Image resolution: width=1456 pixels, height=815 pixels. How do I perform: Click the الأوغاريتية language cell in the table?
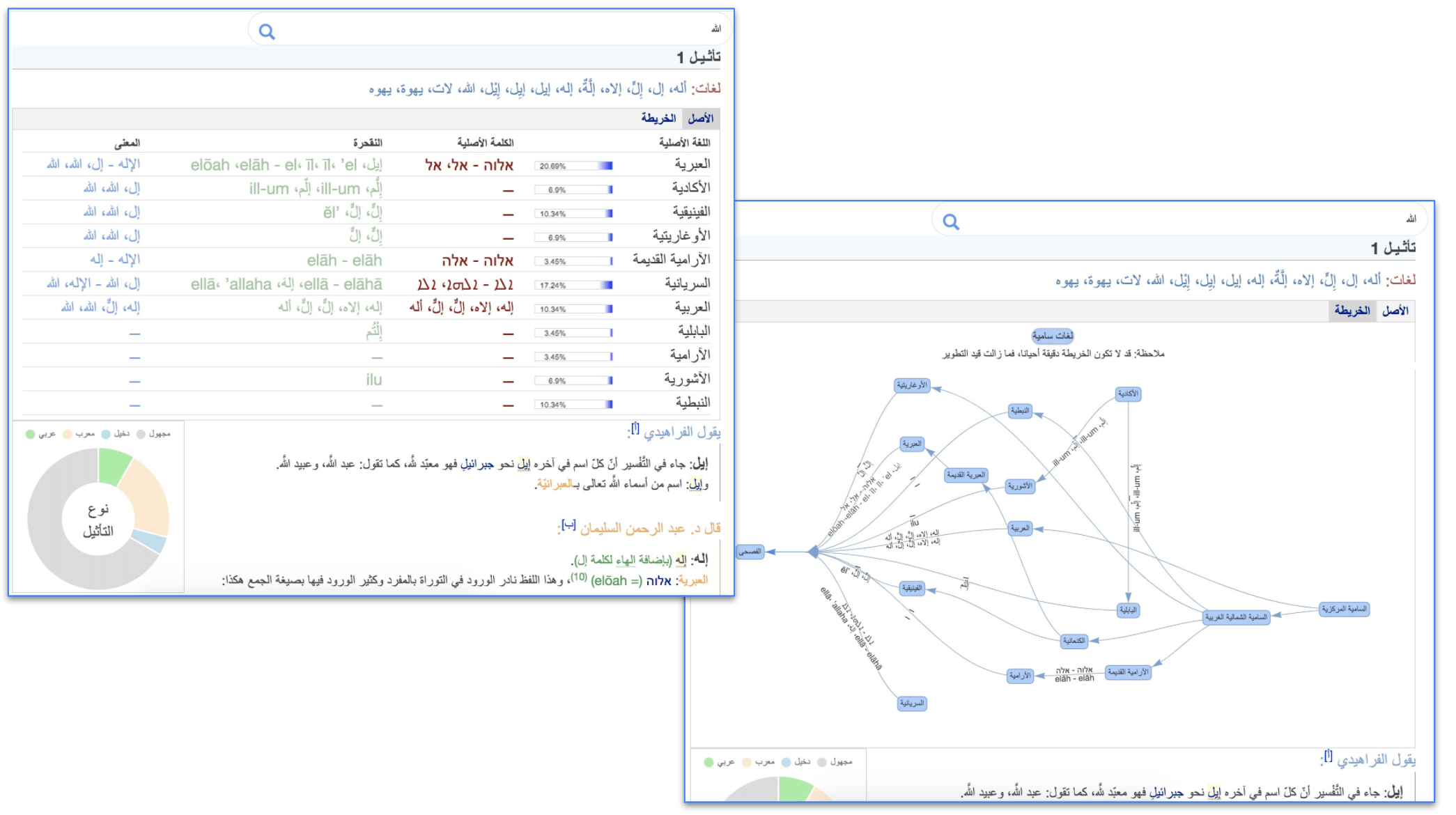(681, 235)
